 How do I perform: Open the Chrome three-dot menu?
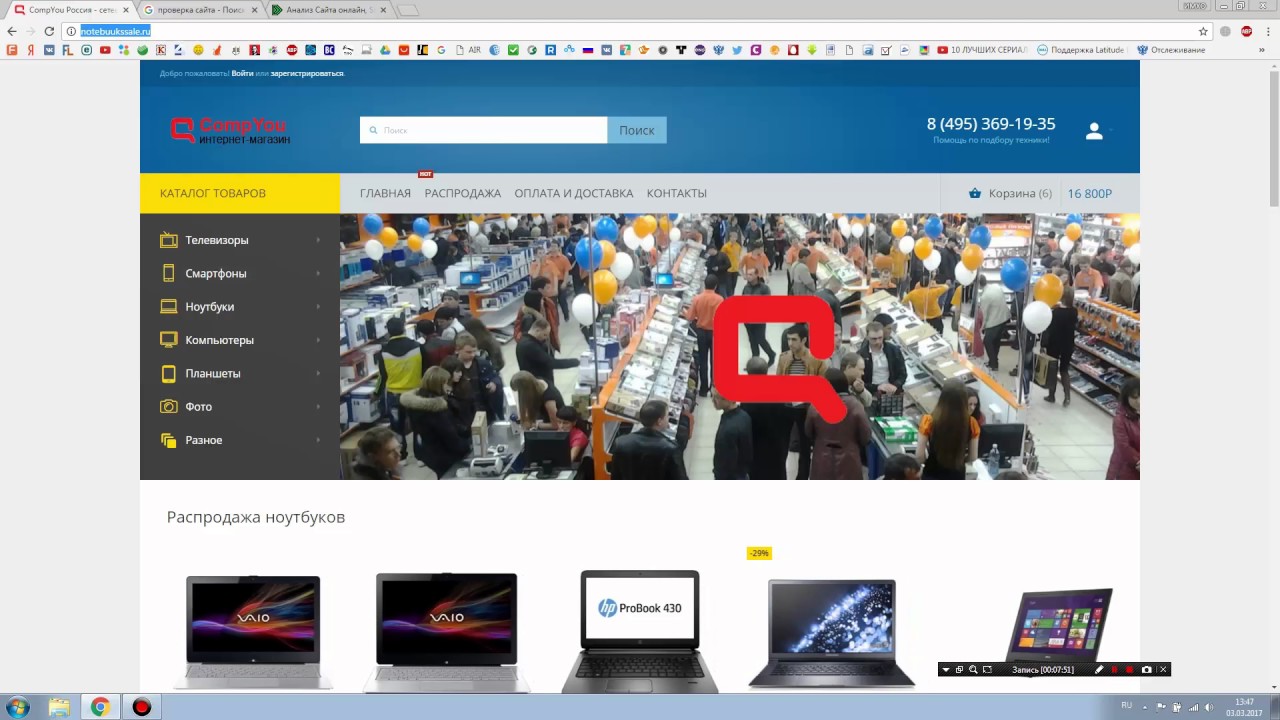1267,31
